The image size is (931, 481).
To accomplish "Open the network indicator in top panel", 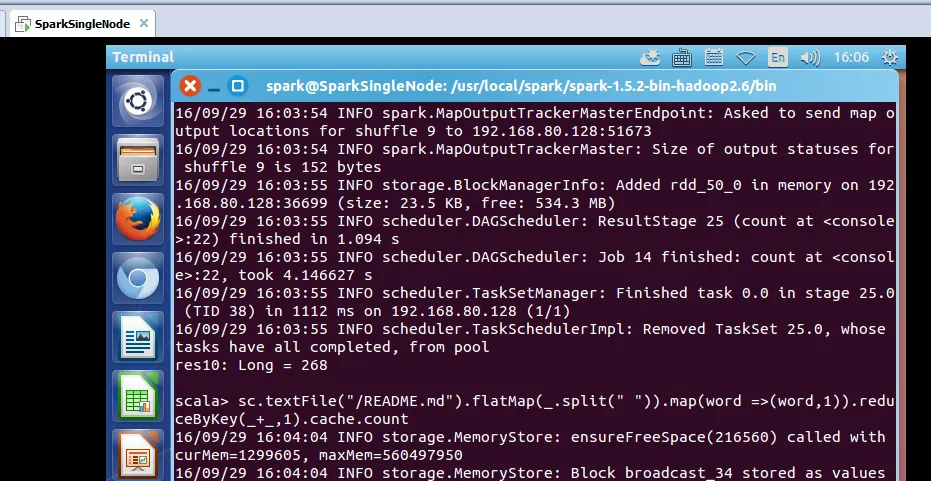I will (746, 58).
